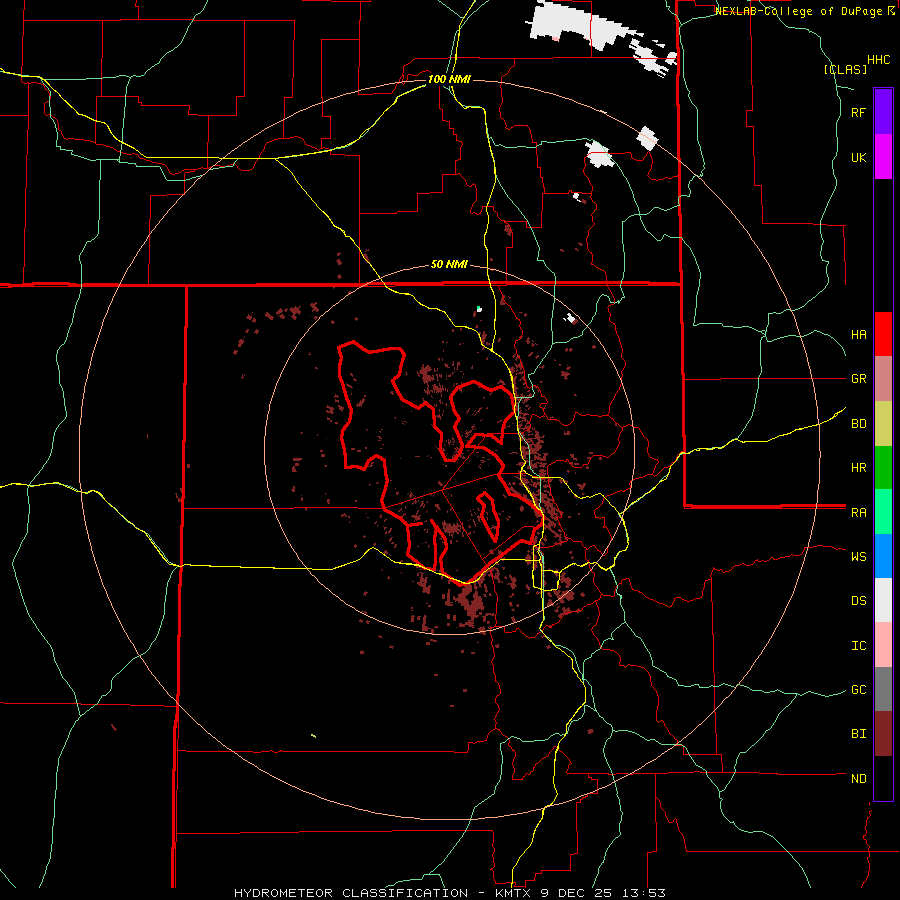Click the GR pinkish legend swatch
900x900 pixels.
[x=883, y=379]
